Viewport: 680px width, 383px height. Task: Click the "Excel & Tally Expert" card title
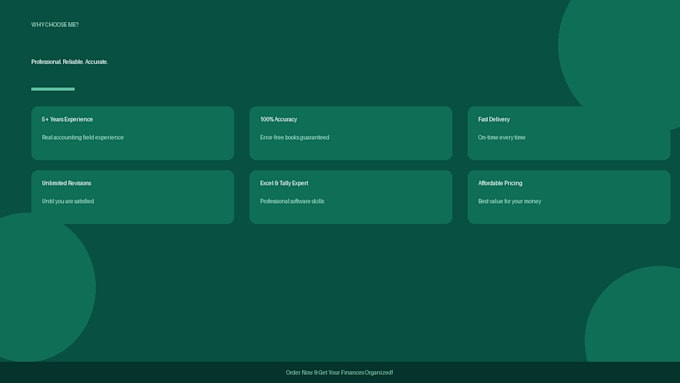click(x=284, y=183)
